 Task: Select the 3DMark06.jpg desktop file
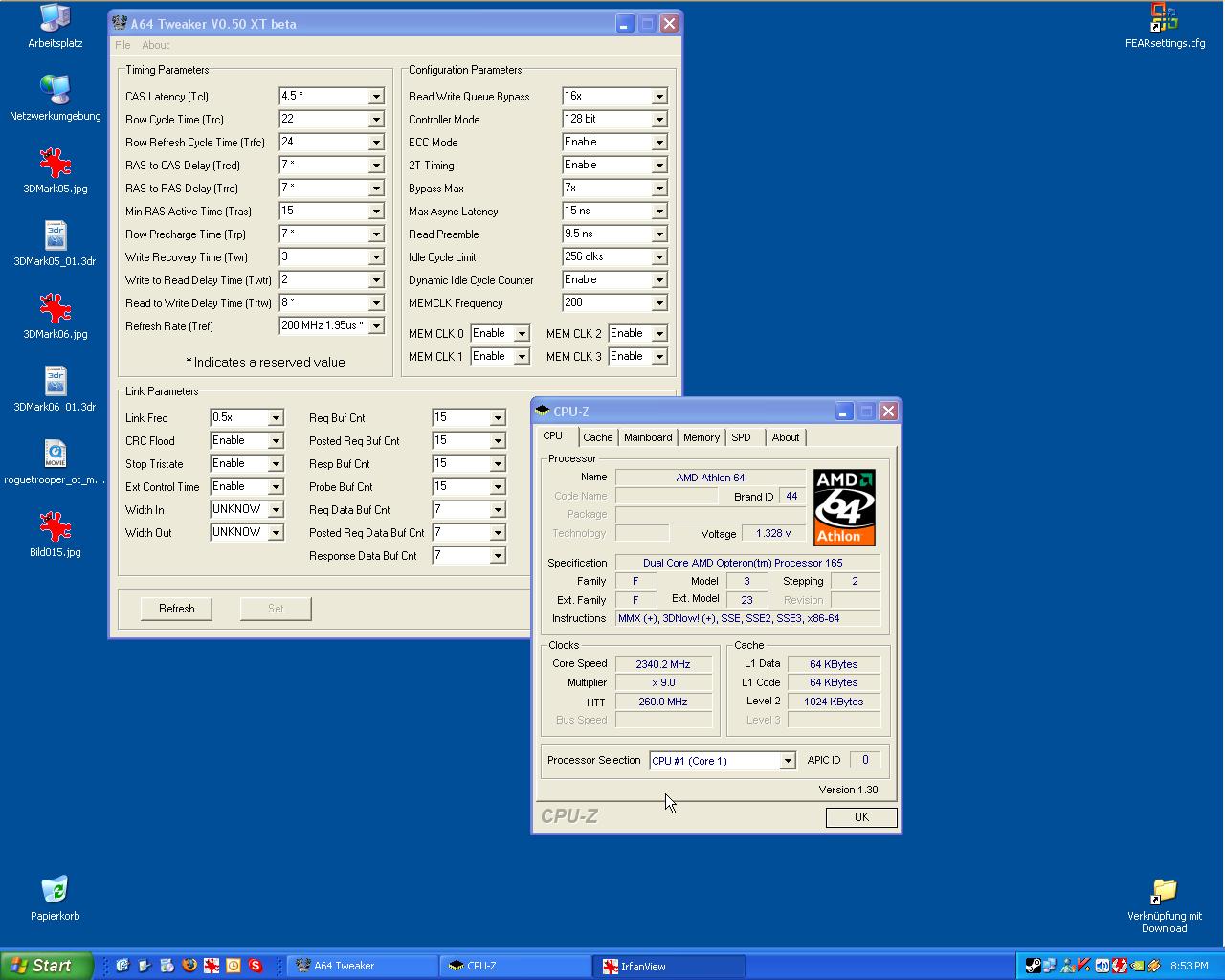(55, 309)
